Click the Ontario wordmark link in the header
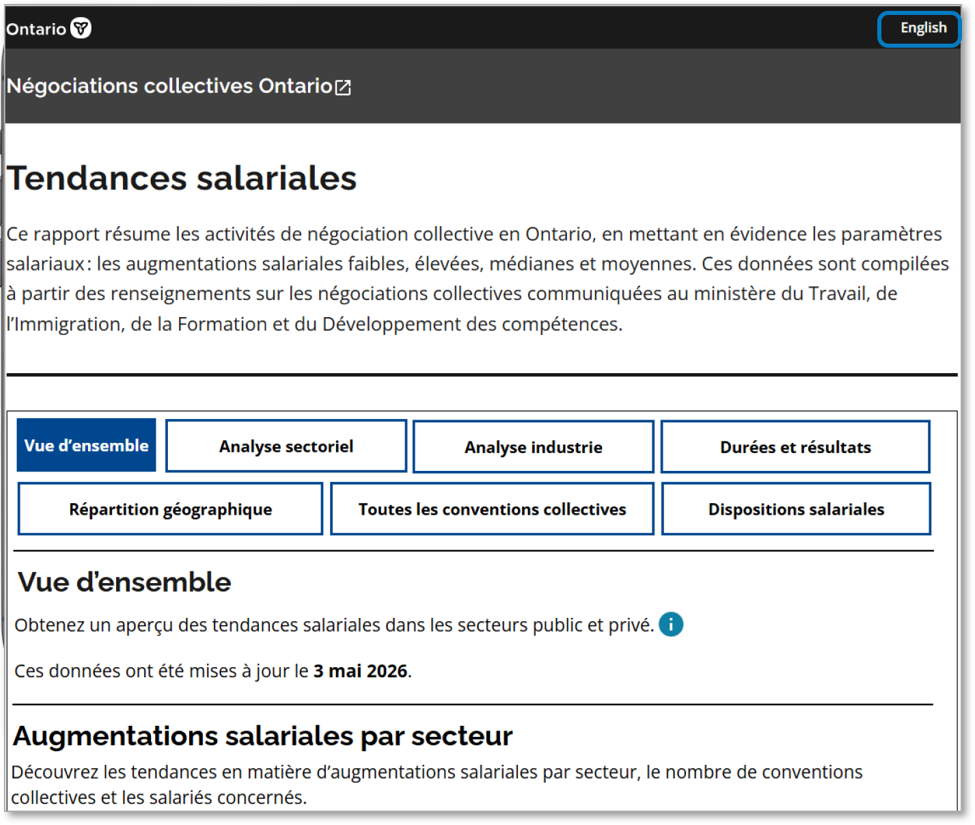The width and height of the screenshot is (975, 825). coord(36,29)
